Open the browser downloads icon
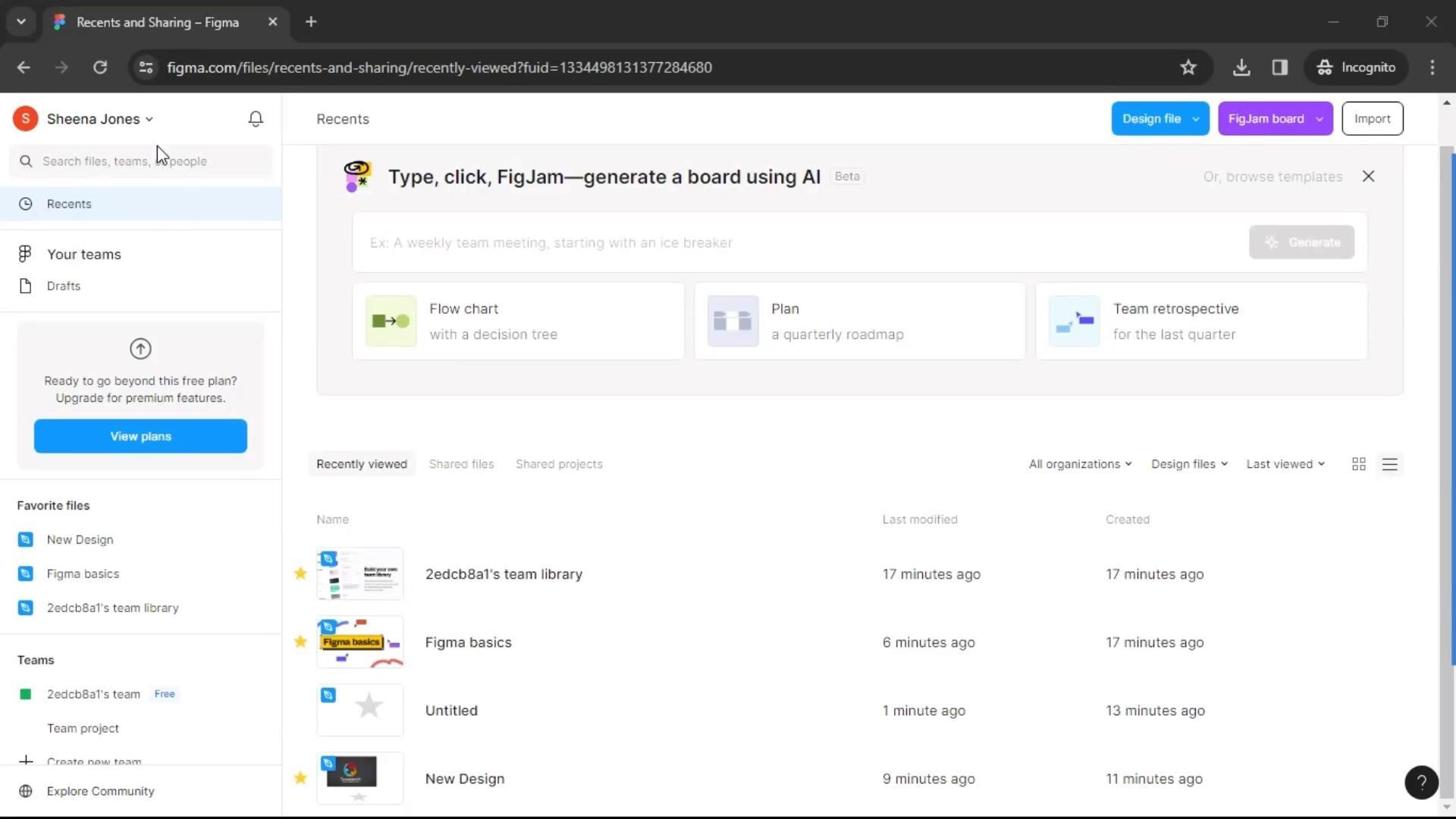Image resolution: width=1456 pixels, height=819 pixels. 1241,67
